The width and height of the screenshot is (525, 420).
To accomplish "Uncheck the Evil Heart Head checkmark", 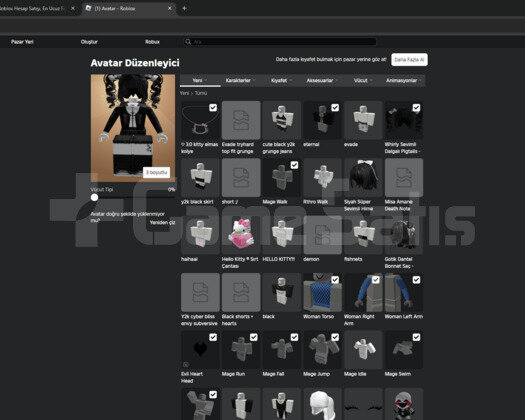I will [x=213, y=337].
